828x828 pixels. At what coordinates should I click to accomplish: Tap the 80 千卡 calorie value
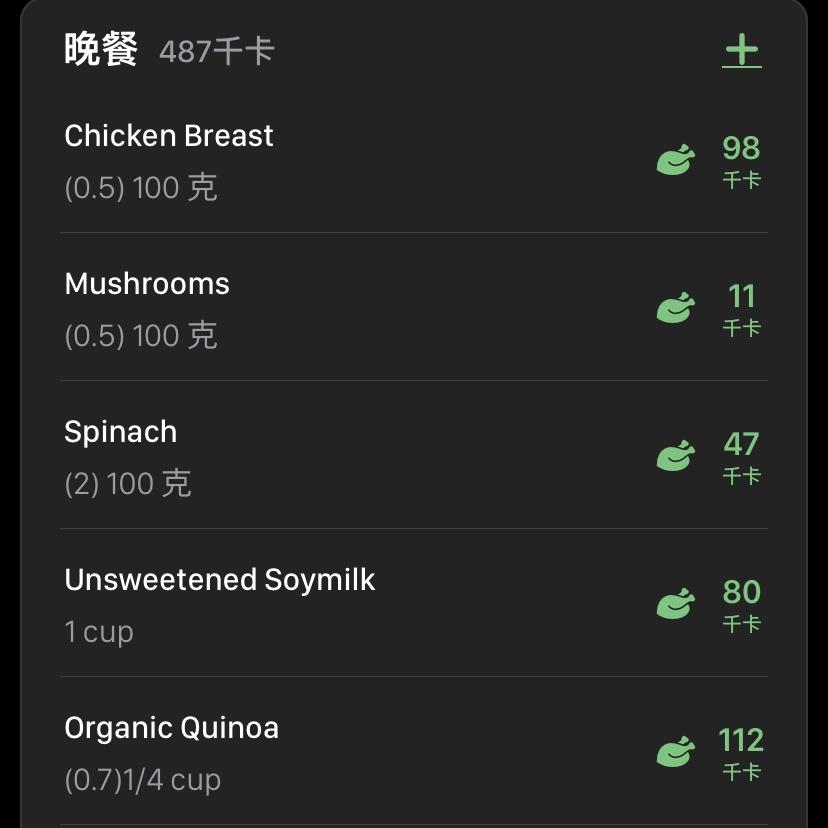tap(741, 604)
